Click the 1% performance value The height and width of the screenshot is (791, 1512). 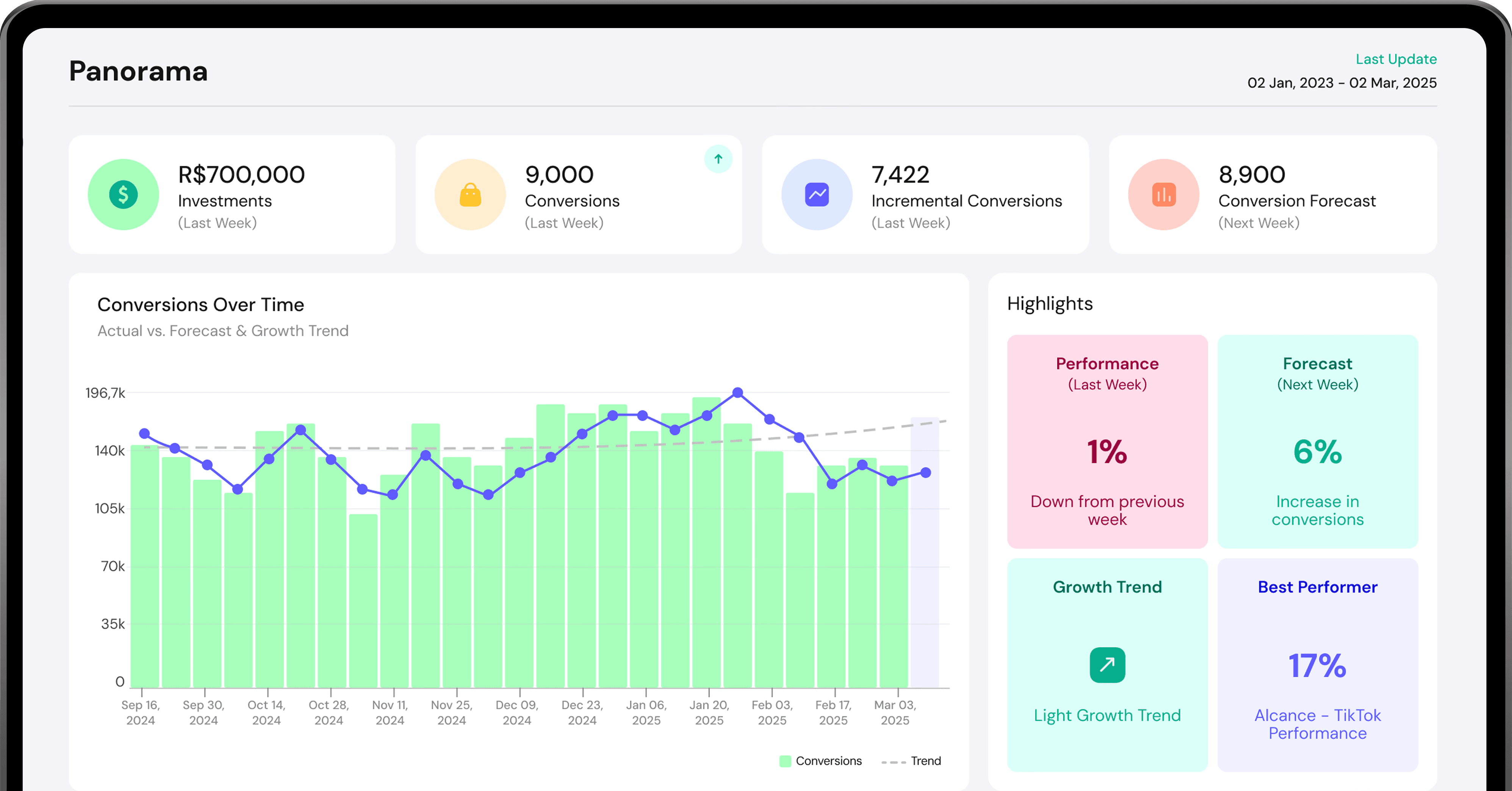pyautogui.click(x=1107, y=451)
